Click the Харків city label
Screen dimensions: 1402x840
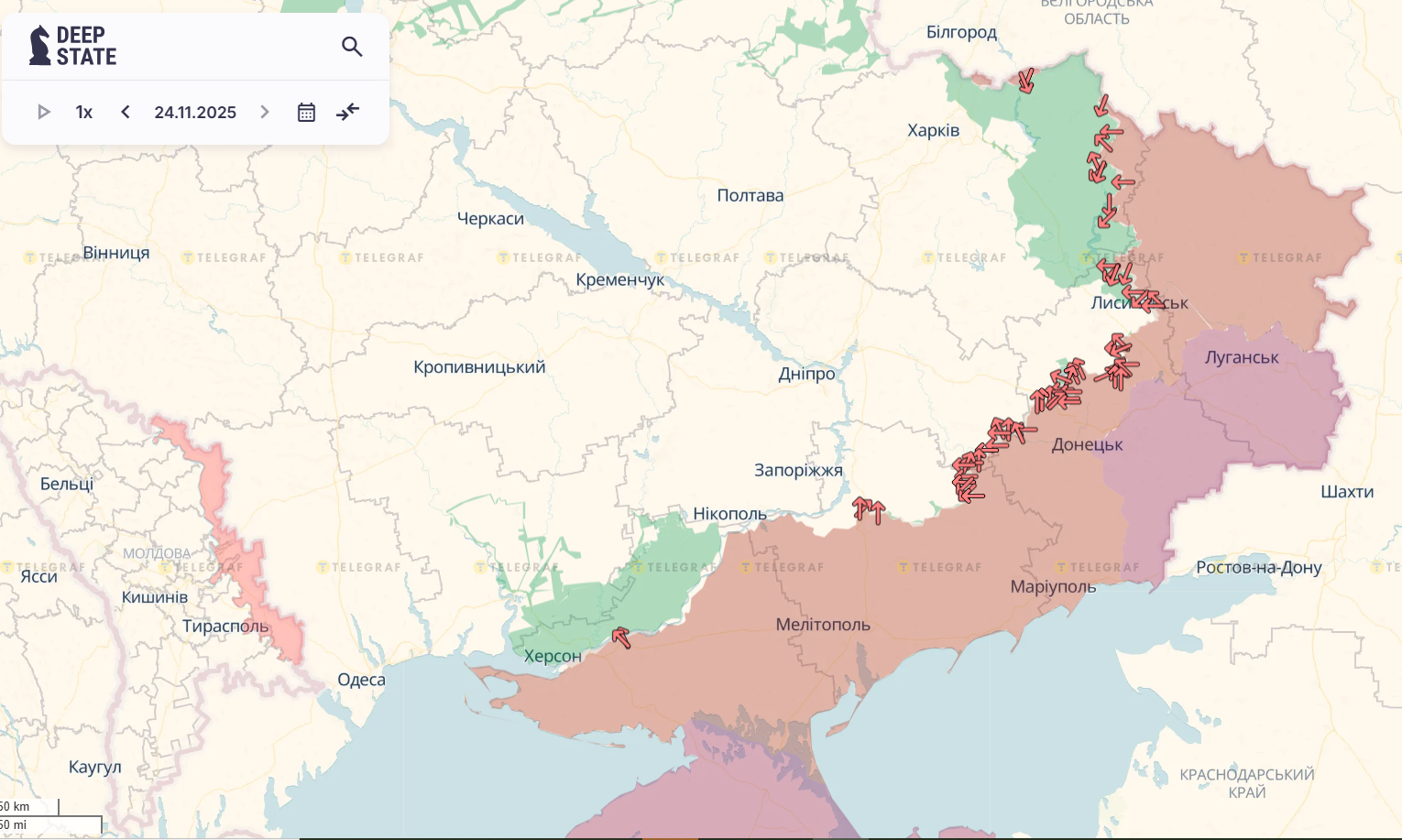tap(933, 130)
